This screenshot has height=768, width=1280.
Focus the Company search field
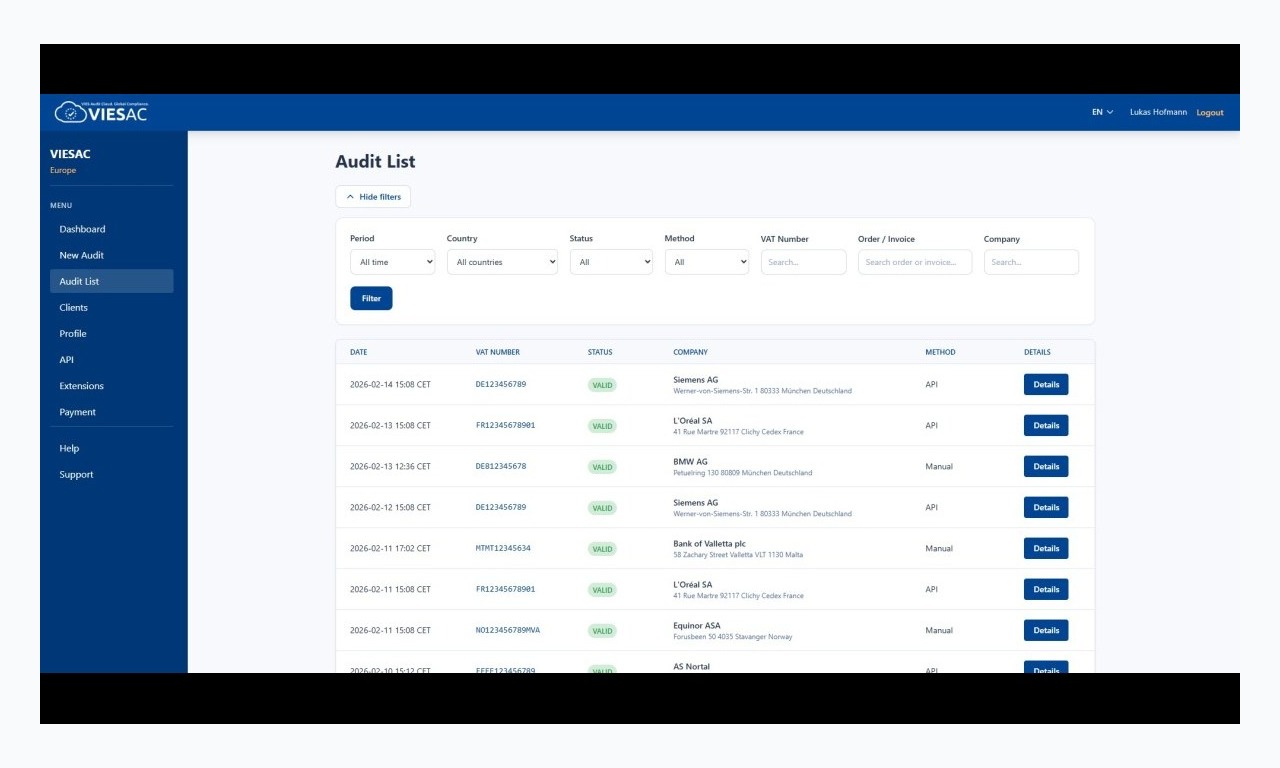point(1031,262)
